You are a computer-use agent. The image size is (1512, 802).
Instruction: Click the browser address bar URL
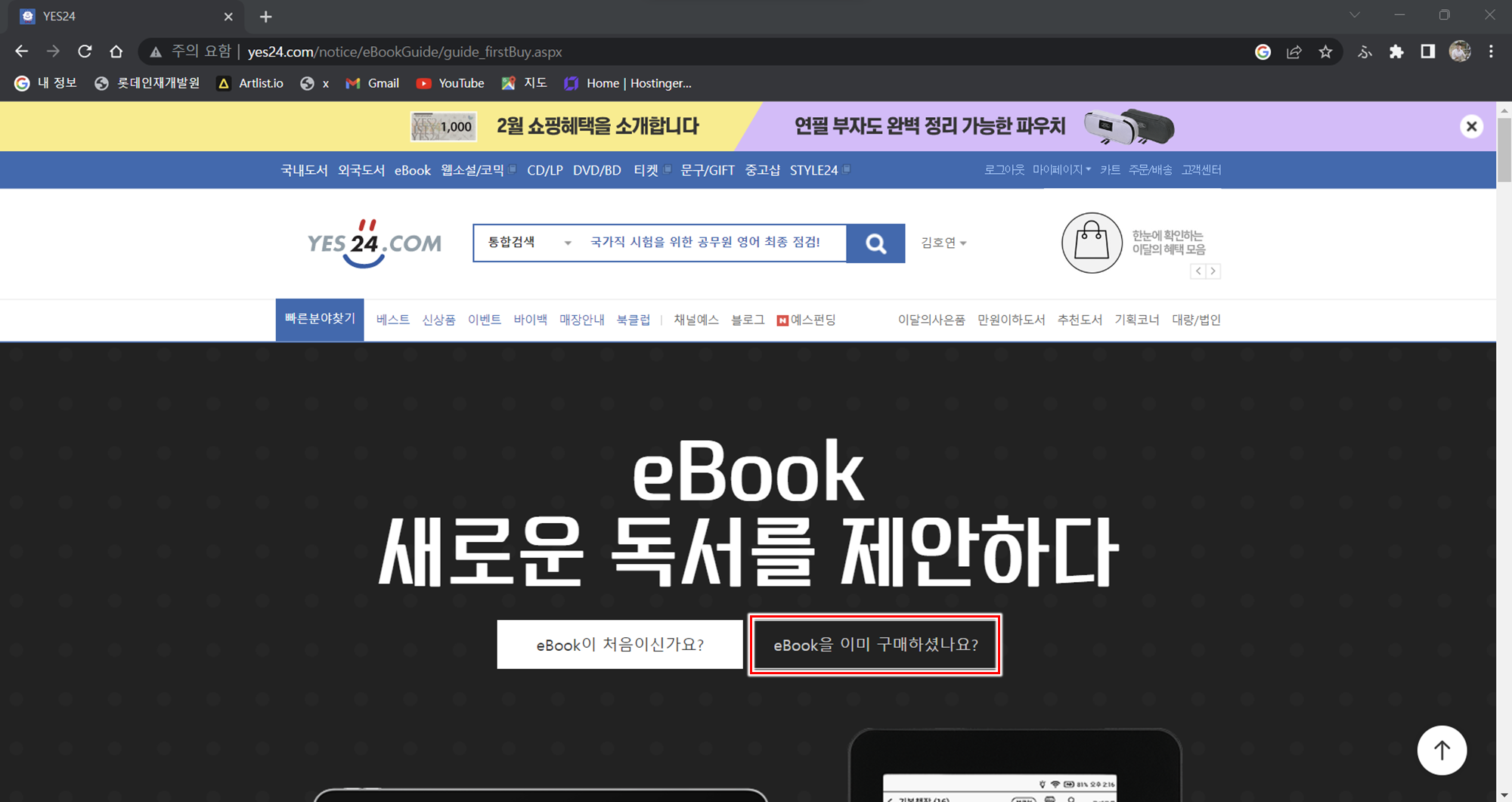click(x=404, y=51)
